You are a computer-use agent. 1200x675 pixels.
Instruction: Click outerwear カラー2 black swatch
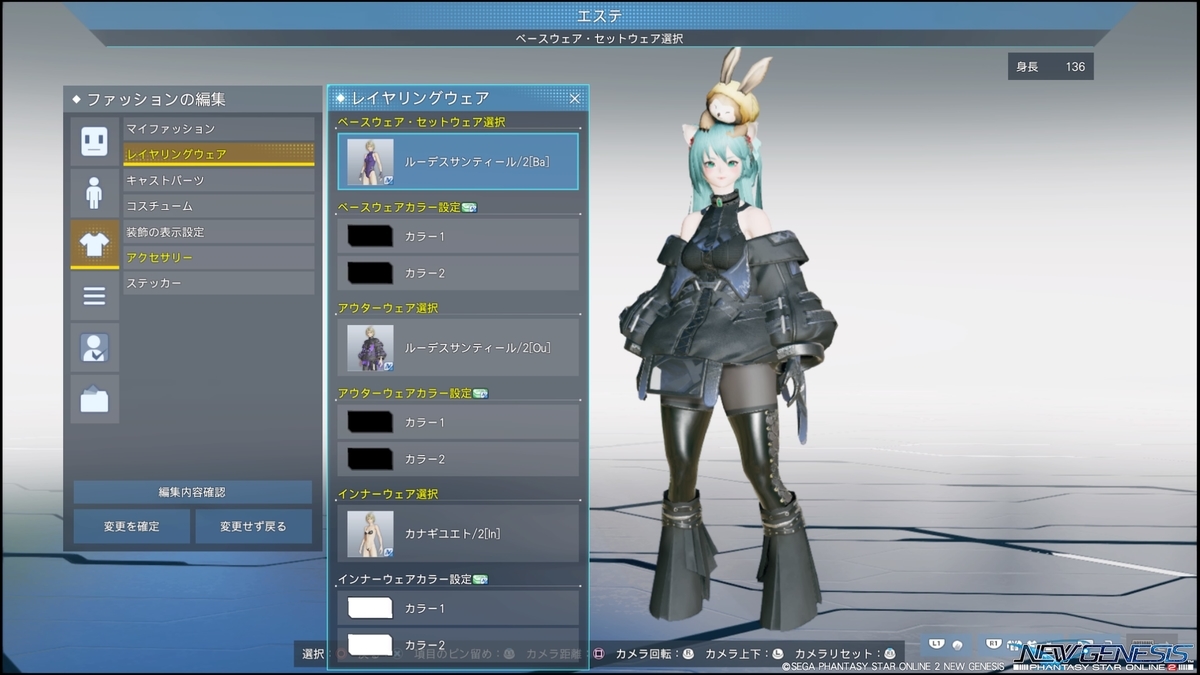click(370, 458)
